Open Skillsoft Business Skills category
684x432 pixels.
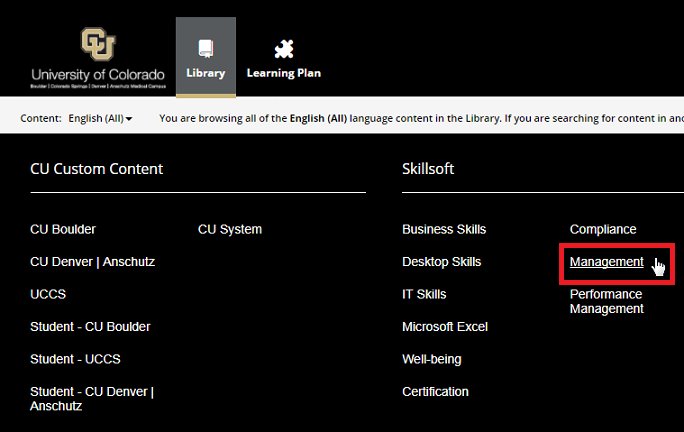coord(444,230)
